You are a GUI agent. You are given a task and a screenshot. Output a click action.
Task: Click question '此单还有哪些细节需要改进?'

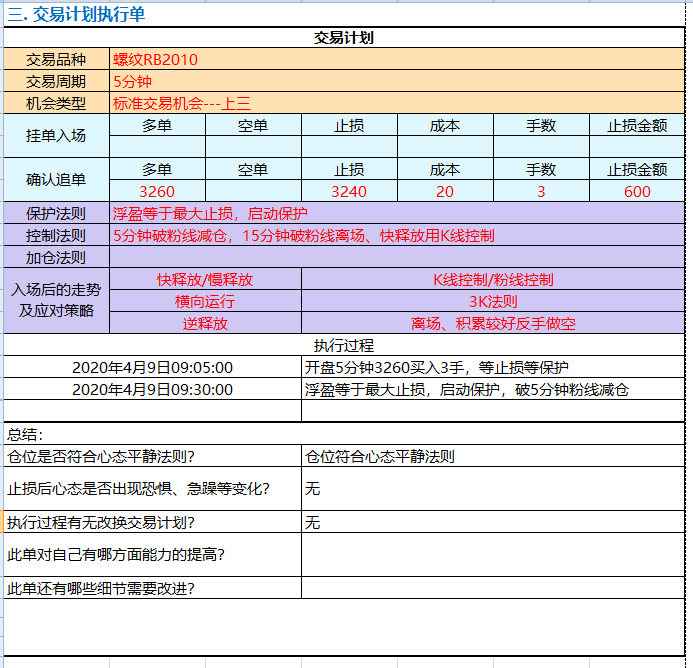(152, 588)
